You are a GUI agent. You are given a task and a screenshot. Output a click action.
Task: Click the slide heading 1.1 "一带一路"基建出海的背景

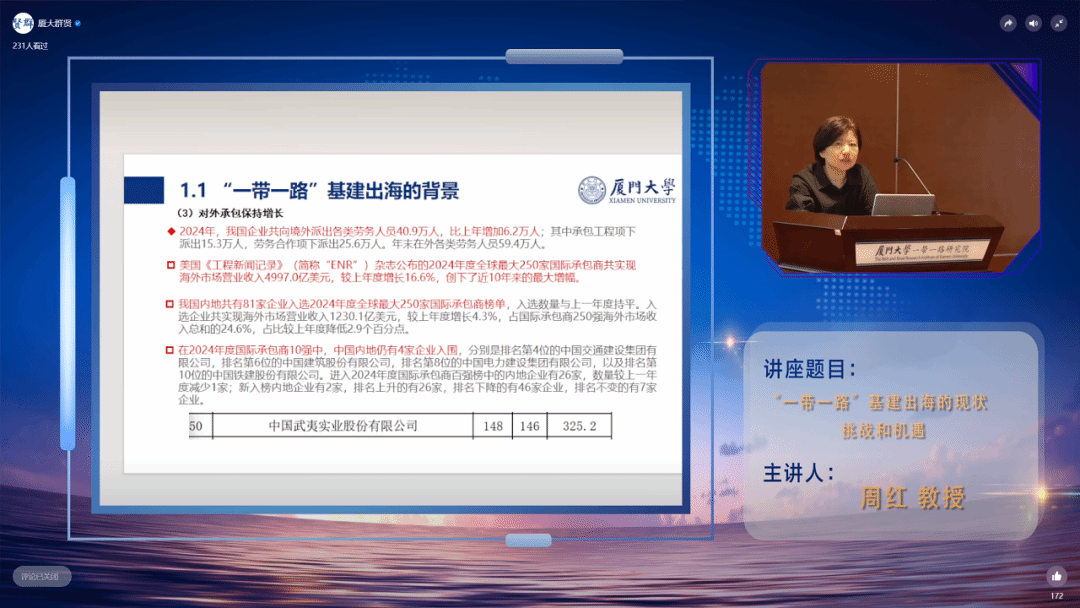point(319,191)
